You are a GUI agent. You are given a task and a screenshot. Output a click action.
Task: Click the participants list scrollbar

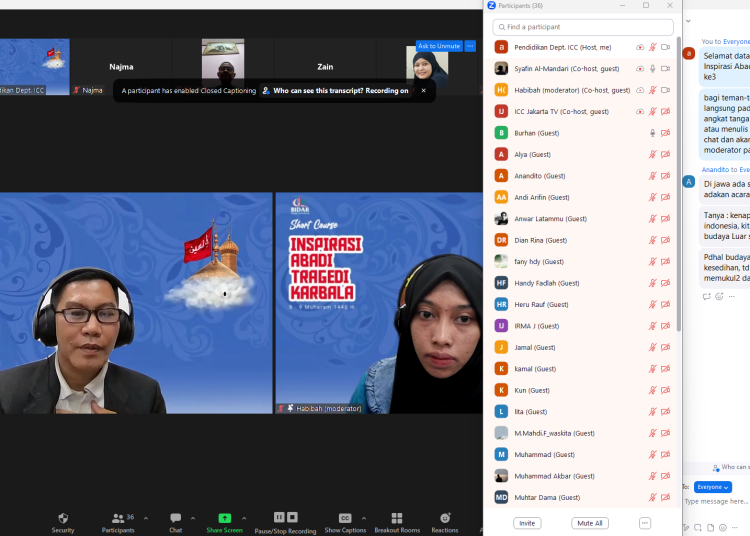tap(679, 184)
